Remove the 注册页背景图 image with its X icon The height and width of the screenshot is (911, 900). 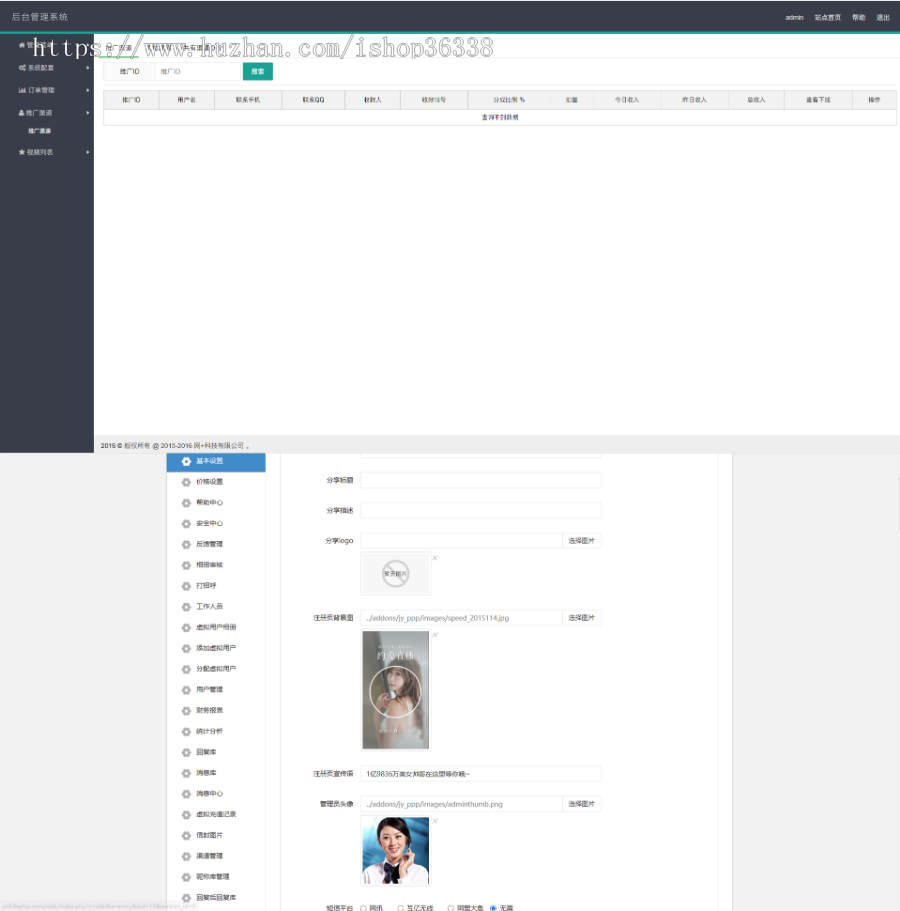click(435, 635)
